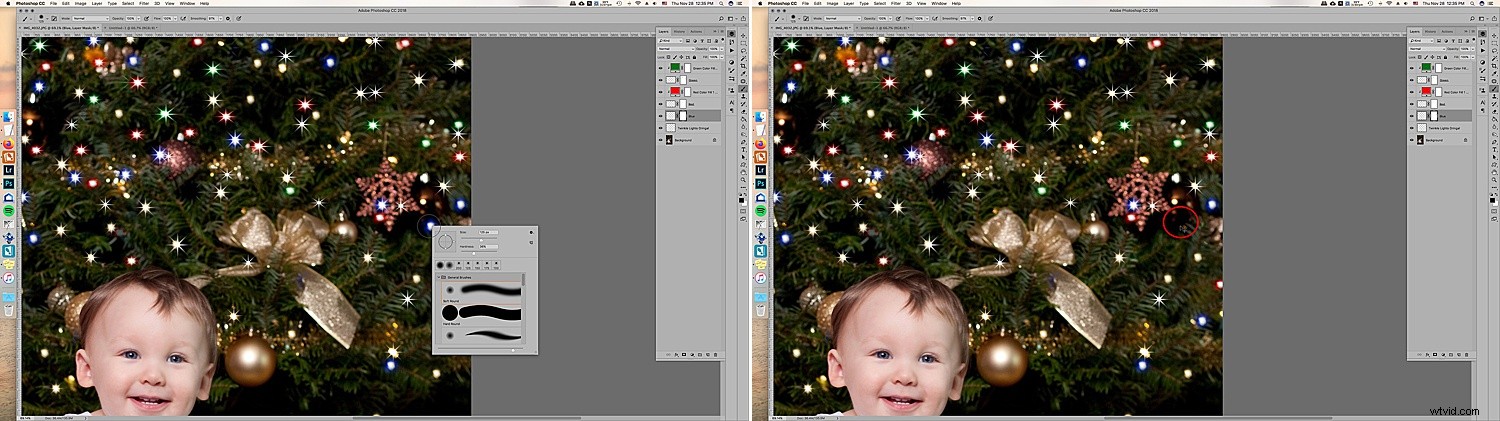Open brush preset picker arrow in left options bar
The height and width of the screenshot is (421, 1500).
coord(47,19)
